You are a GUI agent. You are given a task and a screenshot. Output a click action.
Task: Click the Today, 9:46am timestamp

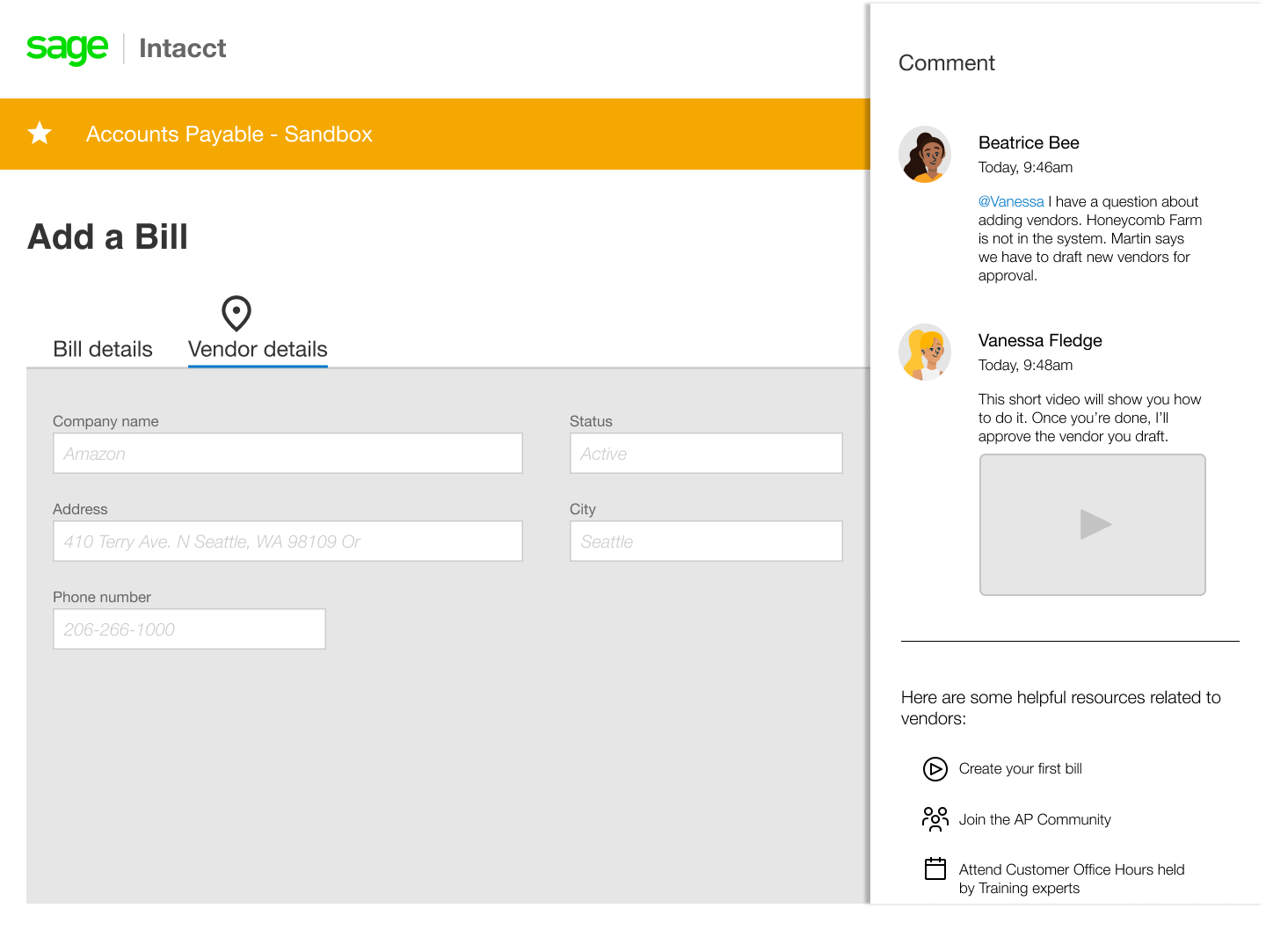(x=1025, y=167)
